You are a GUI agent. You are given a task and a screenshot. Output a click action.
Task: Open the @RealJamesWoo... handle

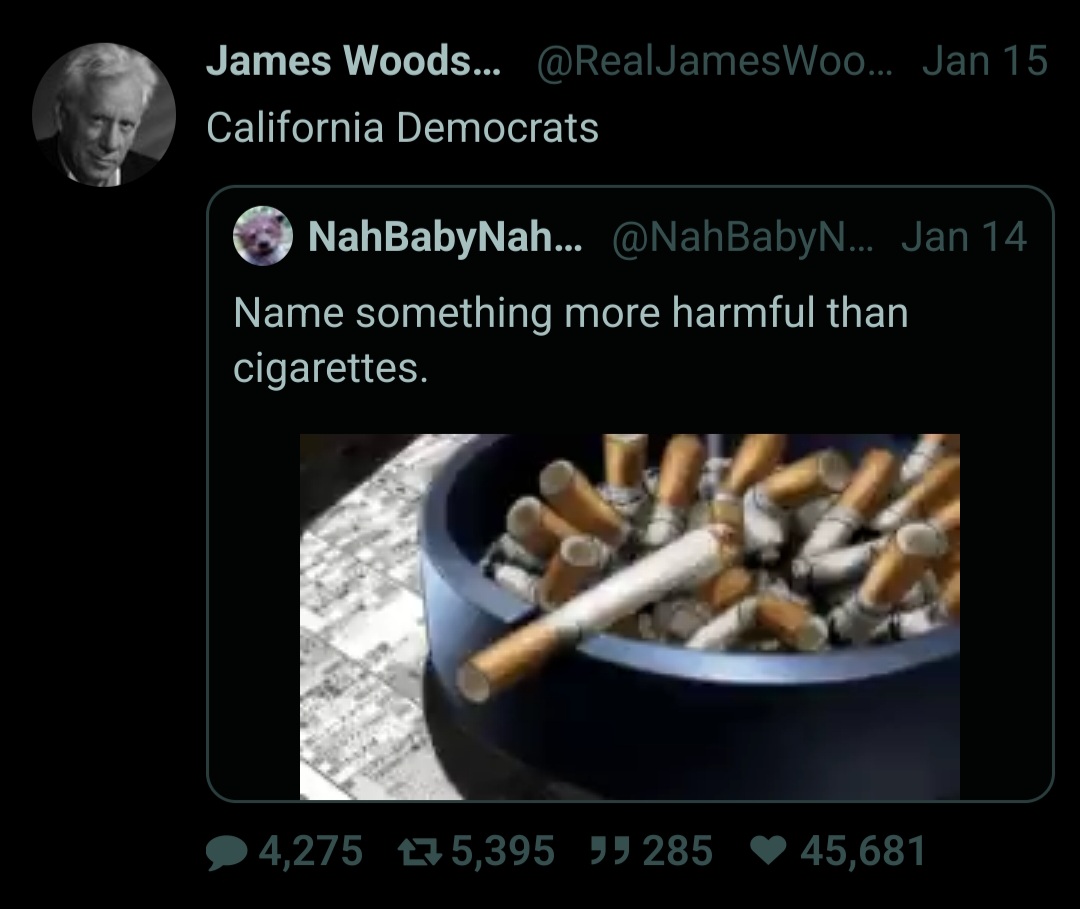[714, 60]
